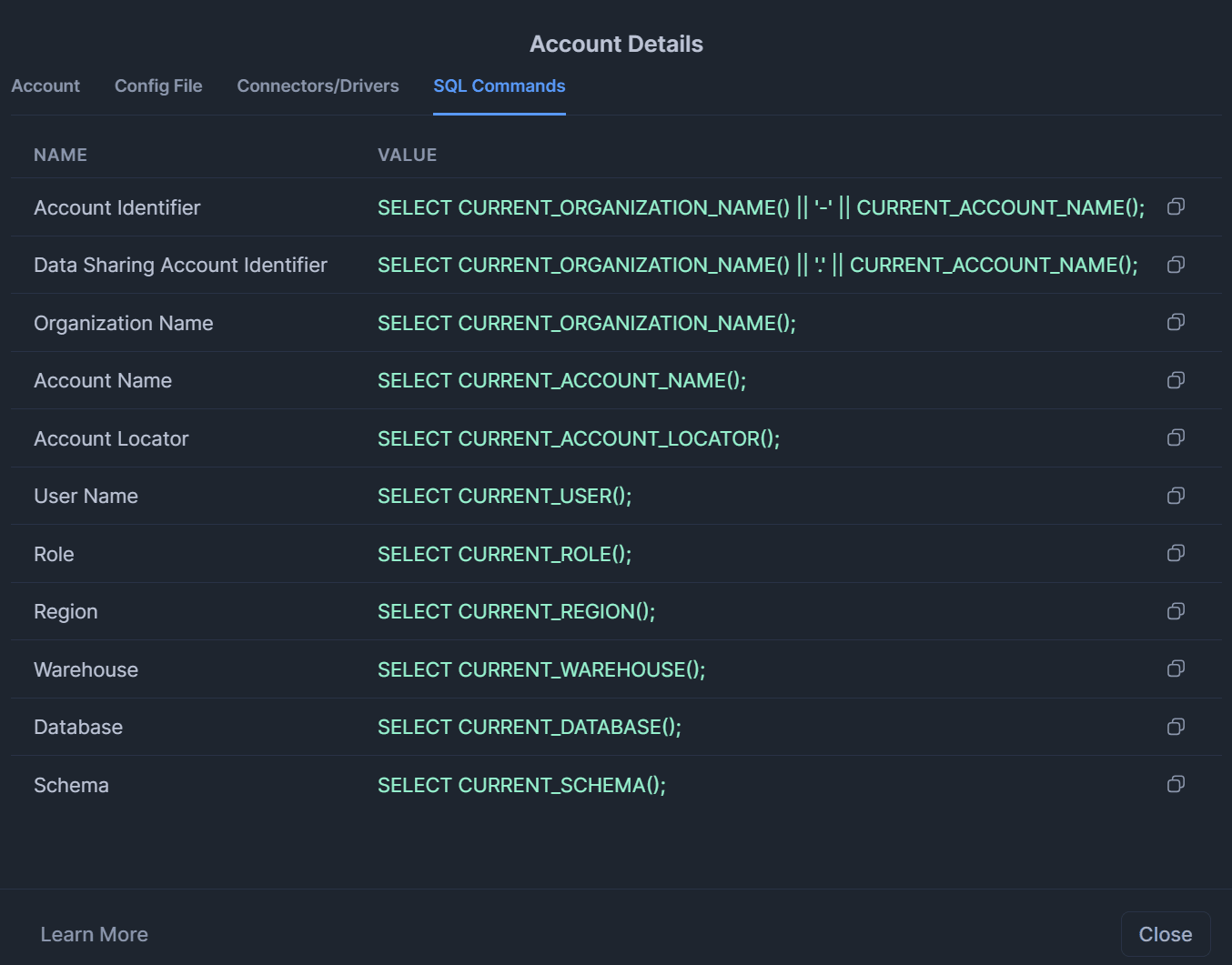Click the Region row label

click(x=66, y=611)
